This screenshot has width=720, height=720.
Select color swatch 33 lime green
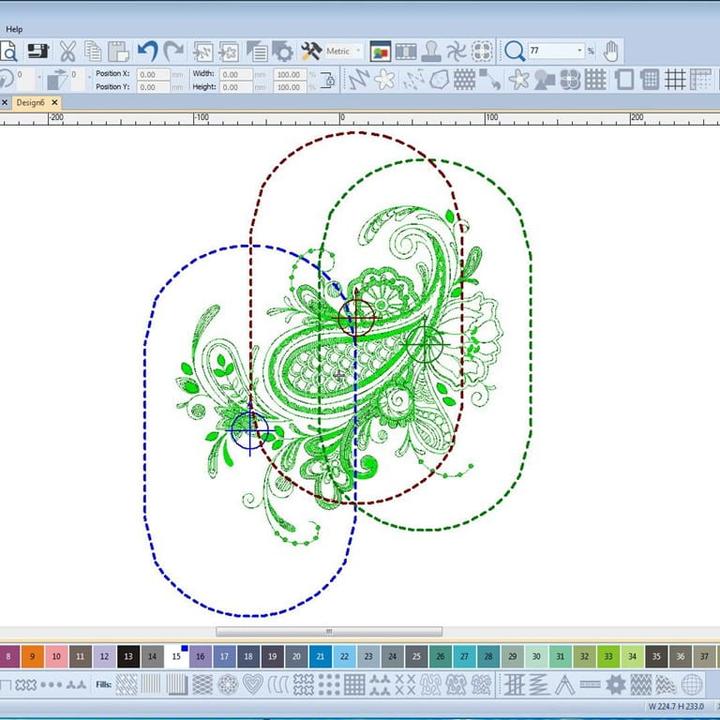coord(608,656)
